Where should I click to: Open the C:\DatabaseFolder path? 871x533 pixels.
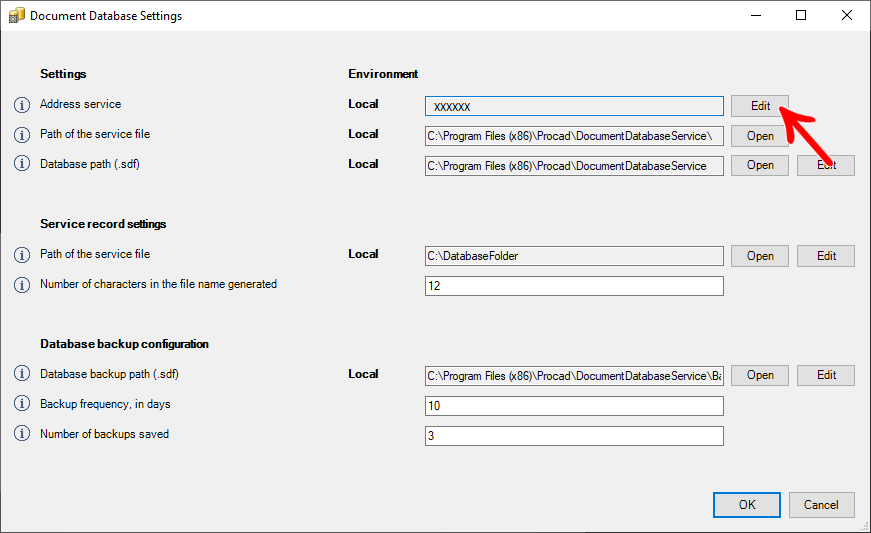tap(759, 255)
